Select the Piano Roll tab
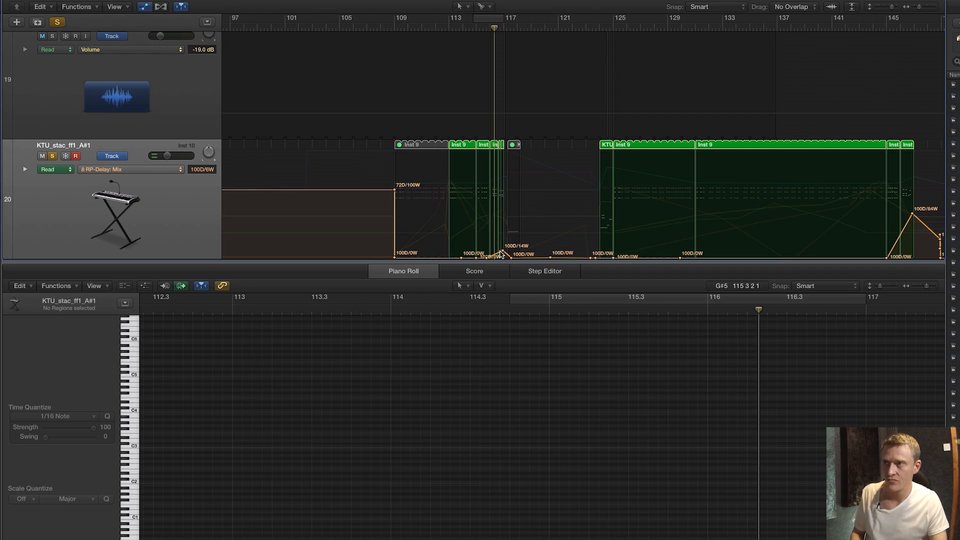 tap(403, 271)
